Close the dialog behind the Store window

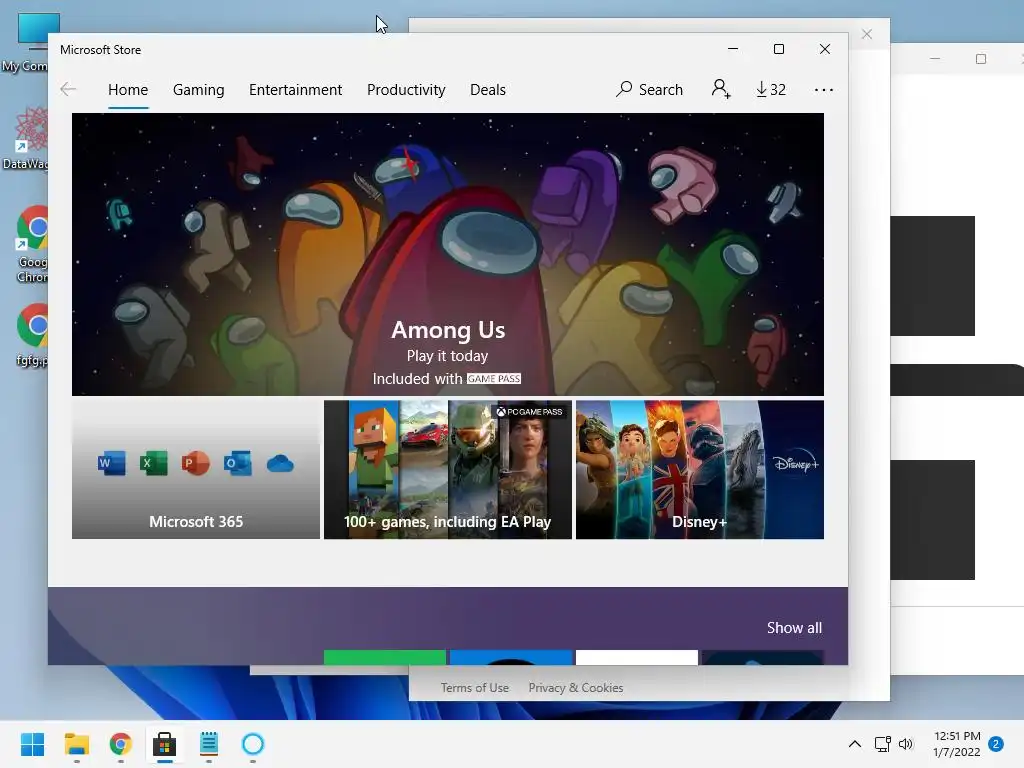click(x=867, y=34)
